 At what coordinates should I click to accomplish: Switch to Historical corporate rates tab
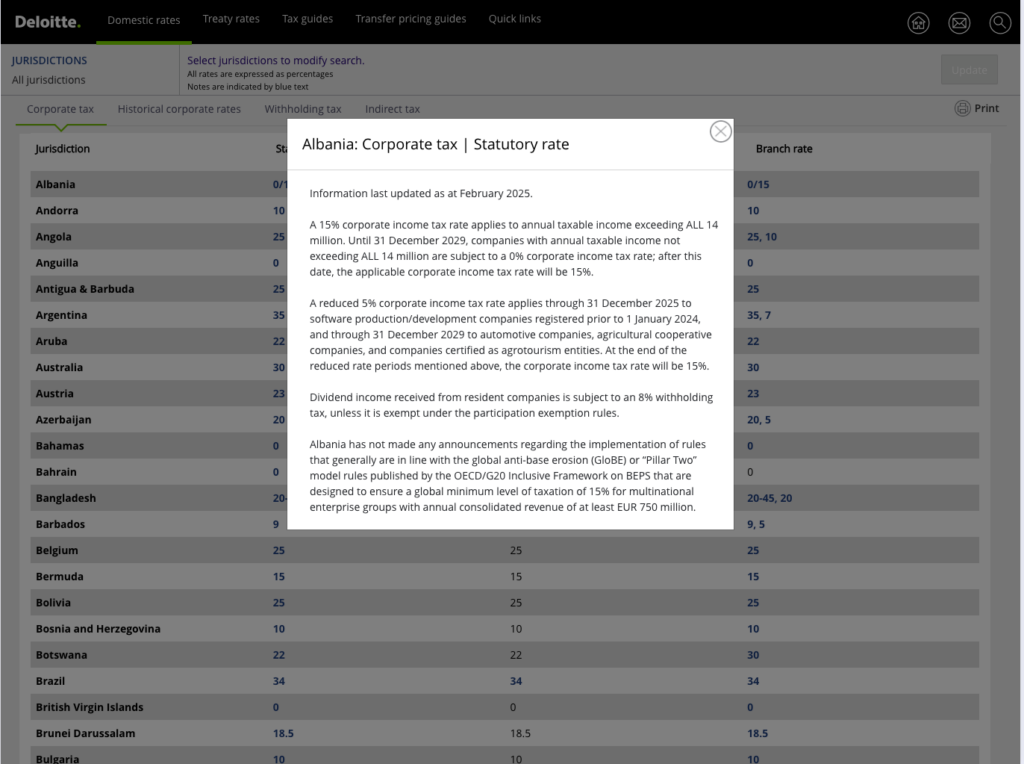(x=179, y=109)
